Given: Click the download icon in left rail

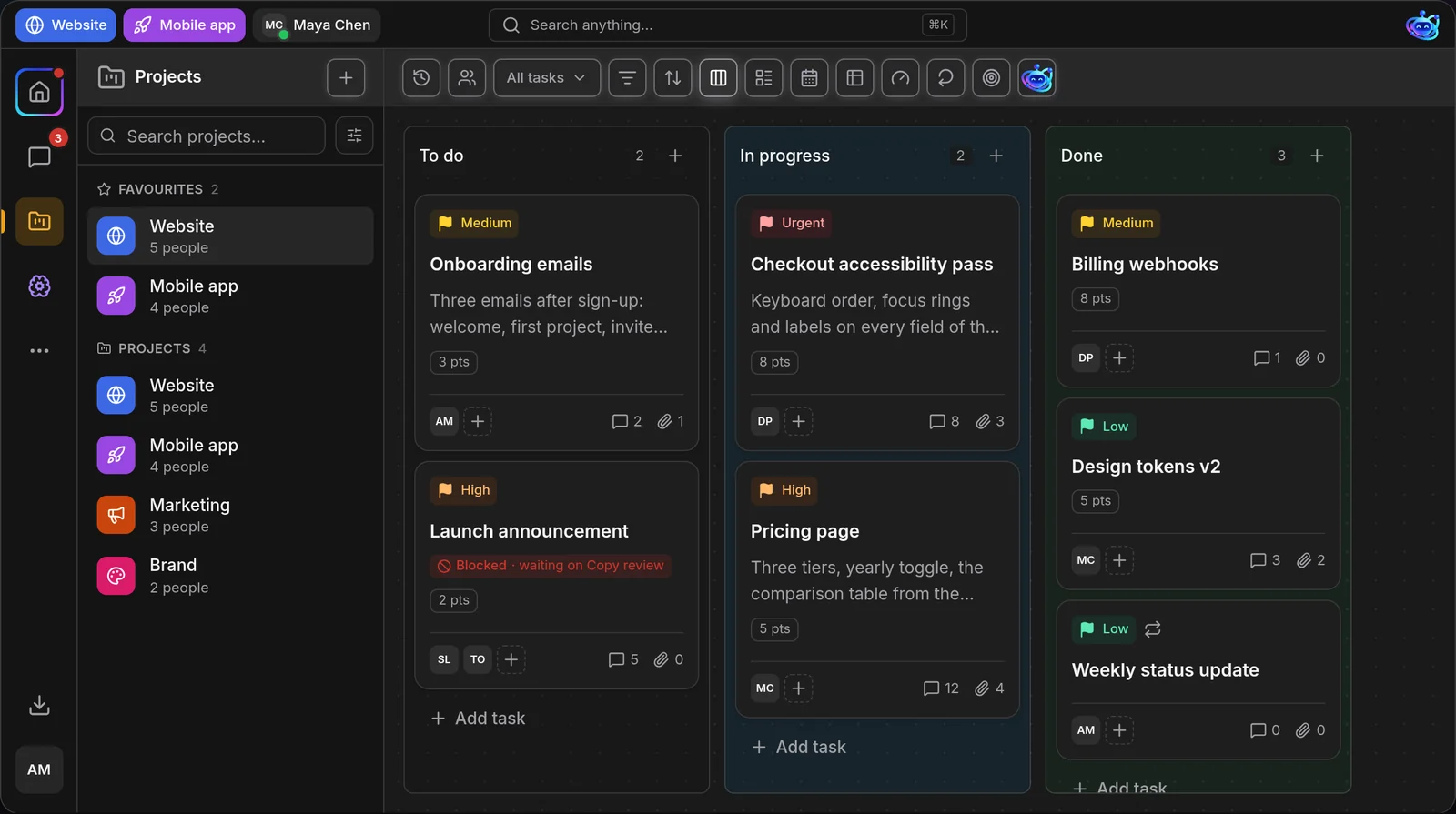Looking at the screenshot, I should coord(39,705).
